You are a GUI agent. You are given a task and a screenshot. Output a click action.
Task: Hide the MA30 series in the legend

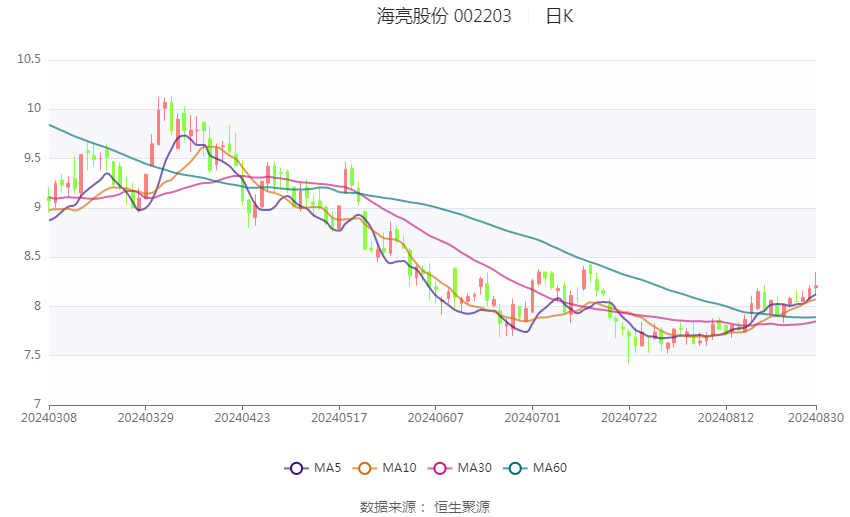(440, 468)
